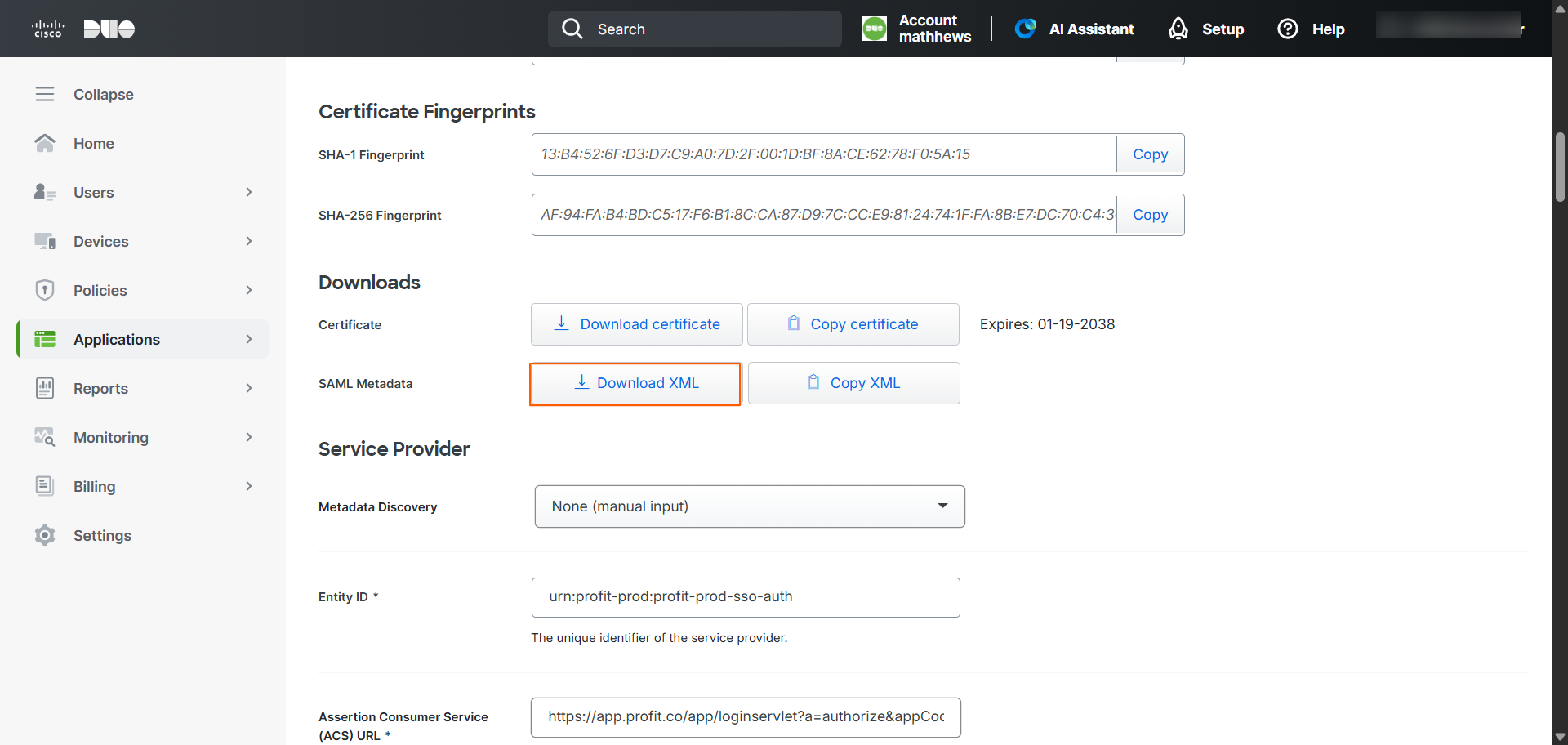Copy the SHA-256 fingerprint
This screenshot has width=1568, height=745.
point(1150,215)
